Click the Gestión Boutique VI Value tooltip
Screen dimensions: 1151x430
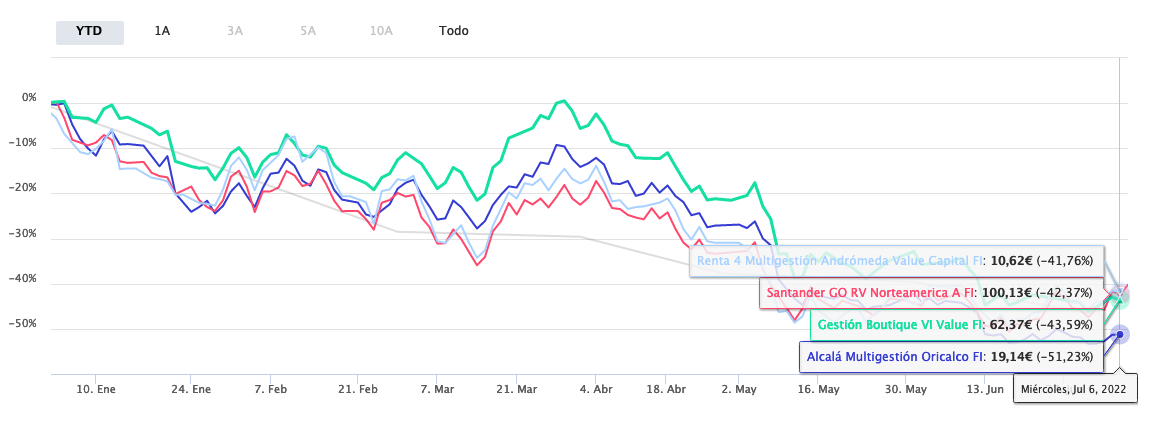959,325
